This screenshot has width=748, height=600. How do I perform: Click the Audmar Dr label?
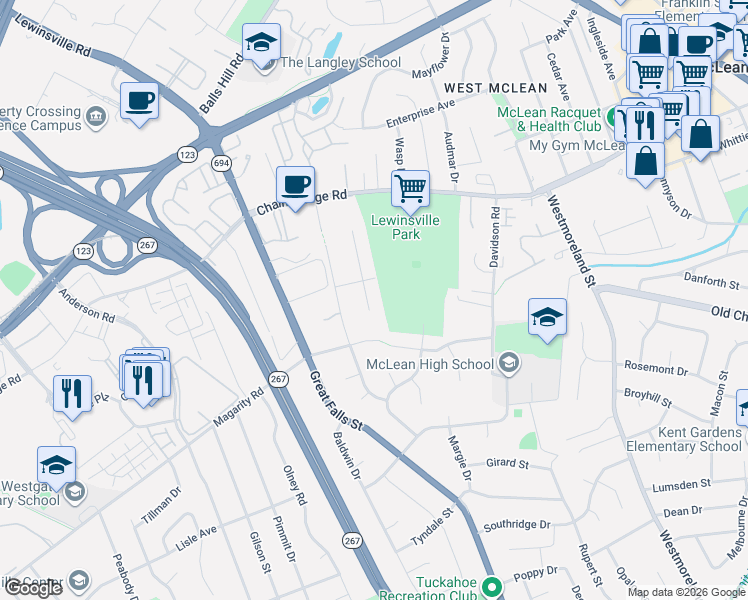click(x=450, y=157)
